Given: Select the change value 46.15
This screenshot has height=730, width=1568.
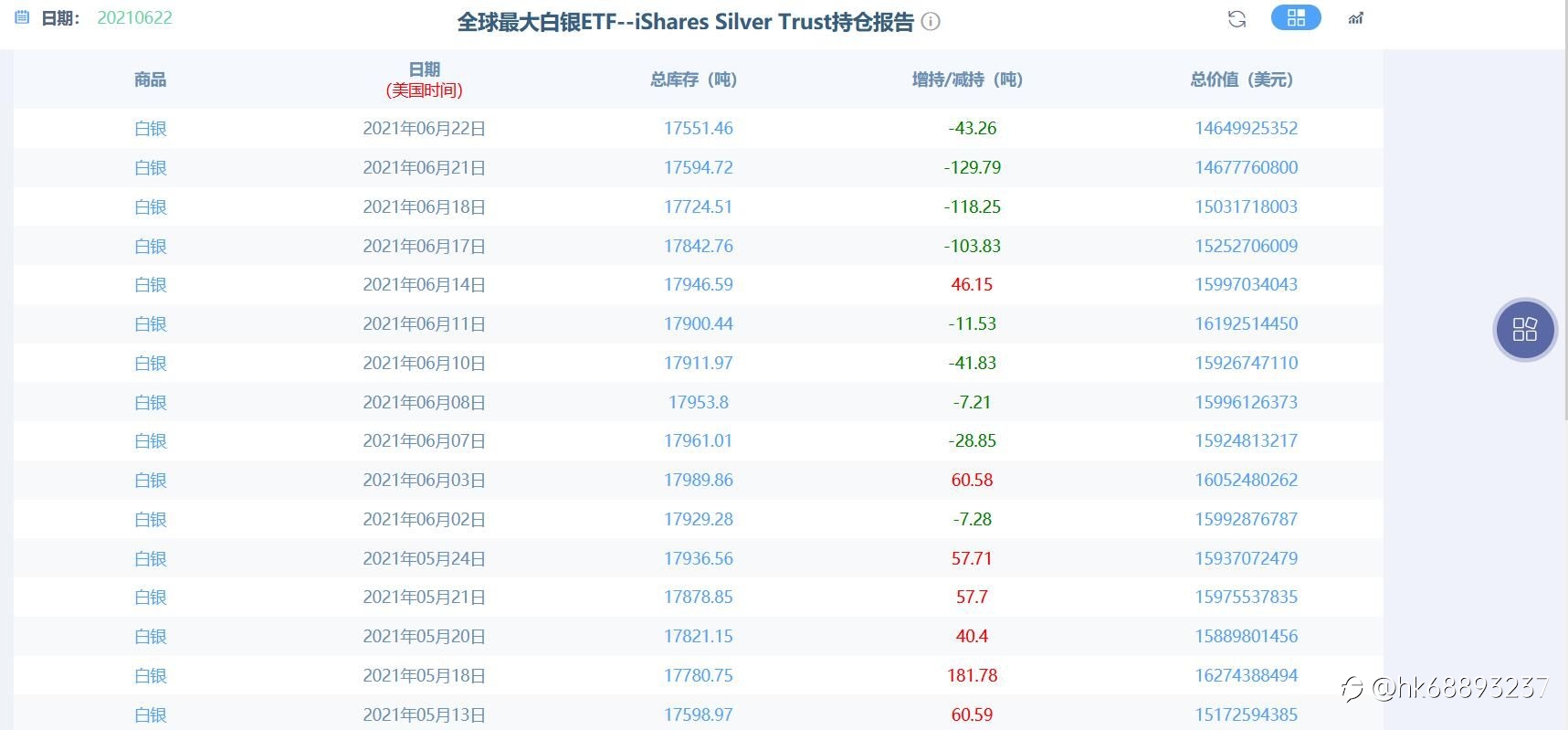Looking at the screenshot, I should (973, 284).
